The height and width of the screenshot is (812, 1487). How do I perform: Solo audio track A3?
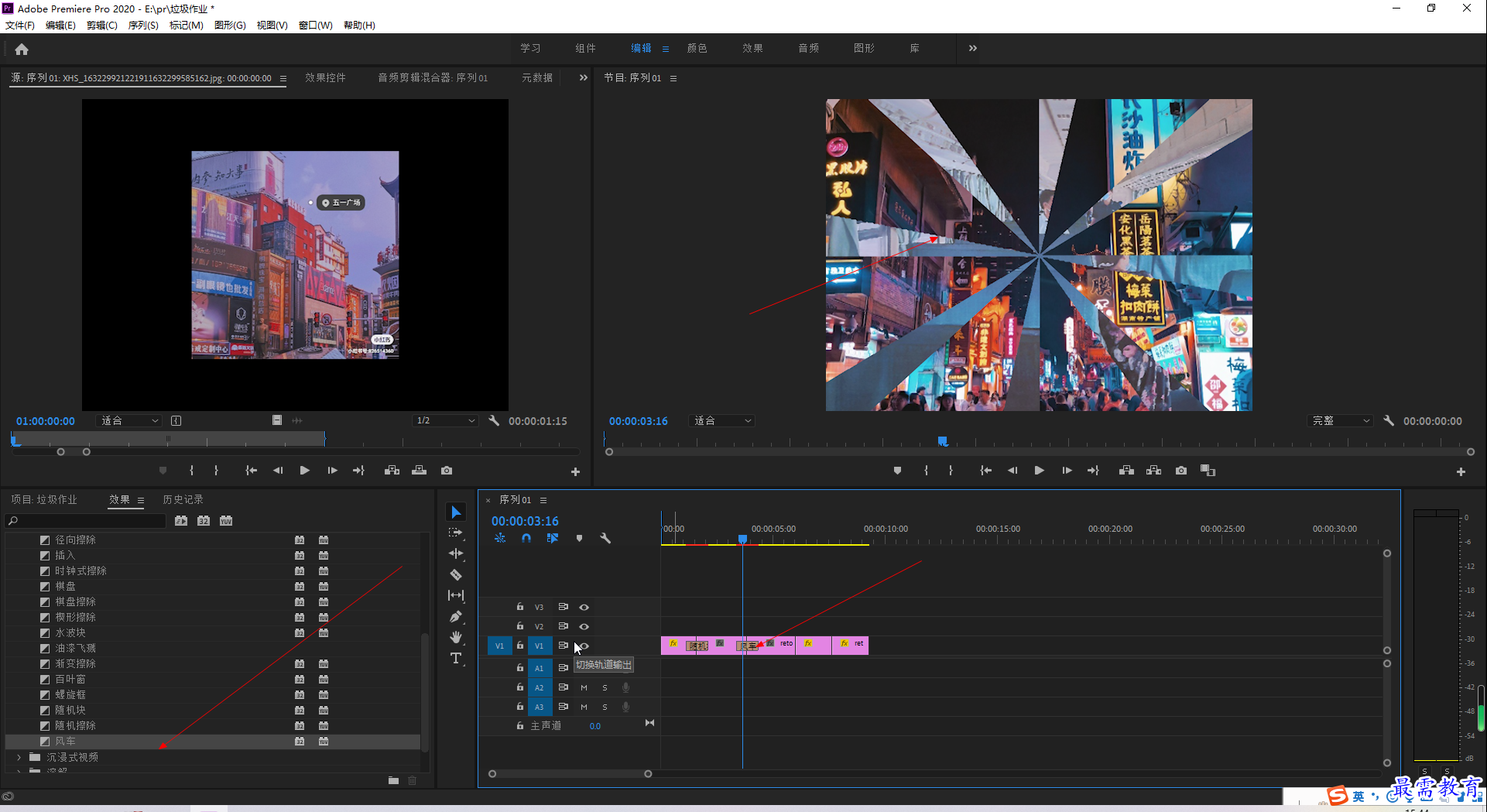pos(605,707)
